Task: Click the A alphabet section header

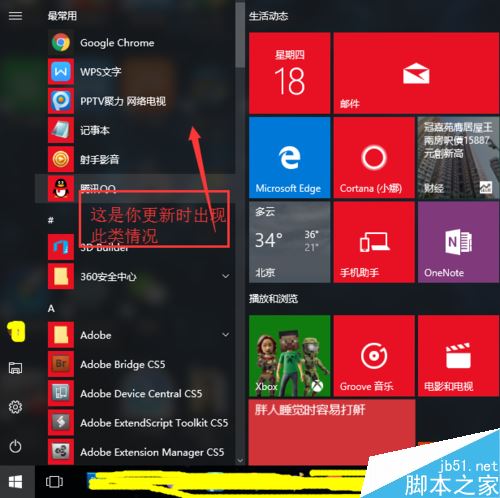Action: click(51, 308)
